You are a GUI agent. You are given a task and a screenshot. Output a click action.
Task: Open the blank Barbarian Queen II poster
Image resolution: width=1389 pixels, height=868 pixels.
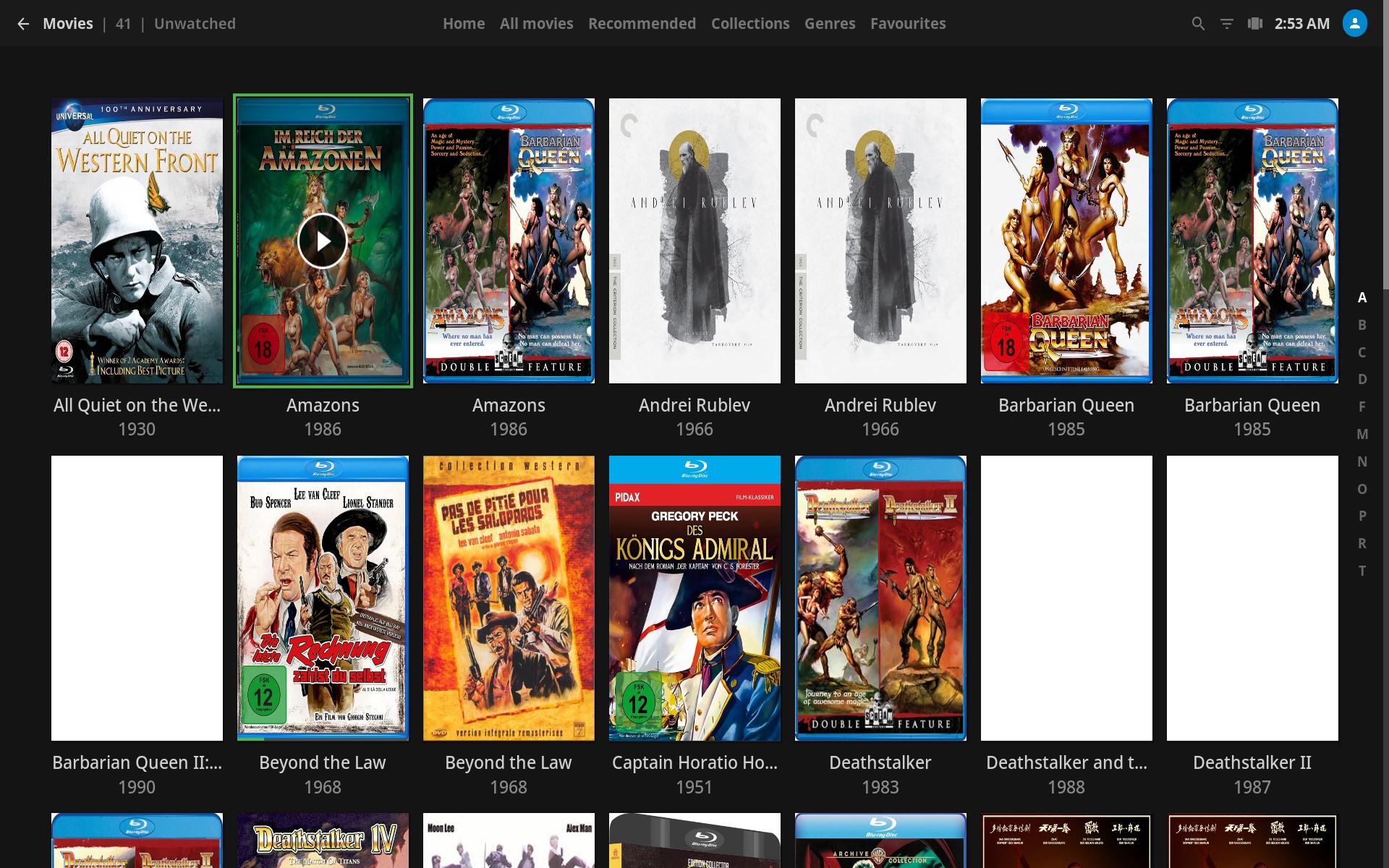click(137, 598)
